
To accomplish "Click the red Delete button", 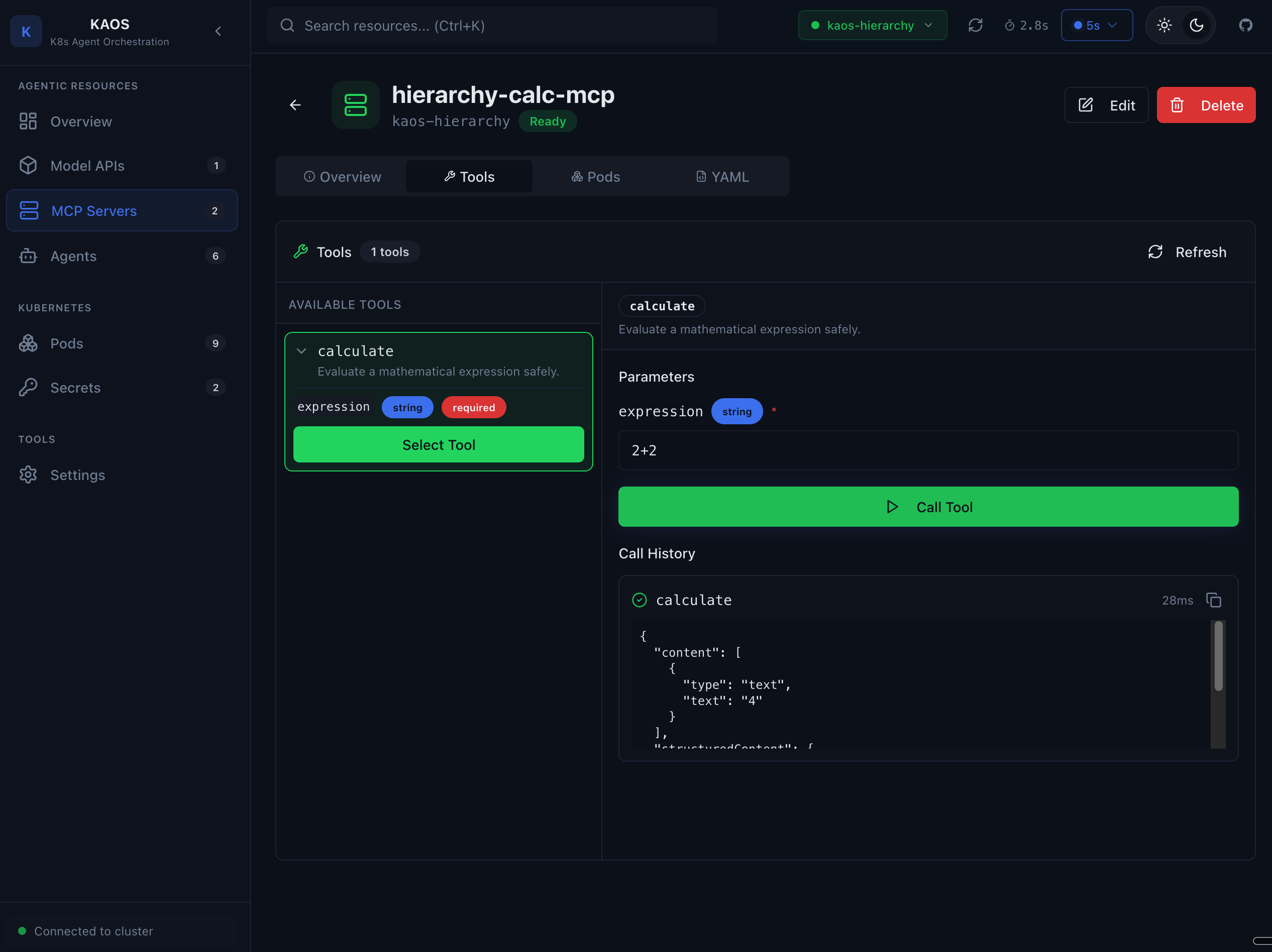I will [1205, 105].
